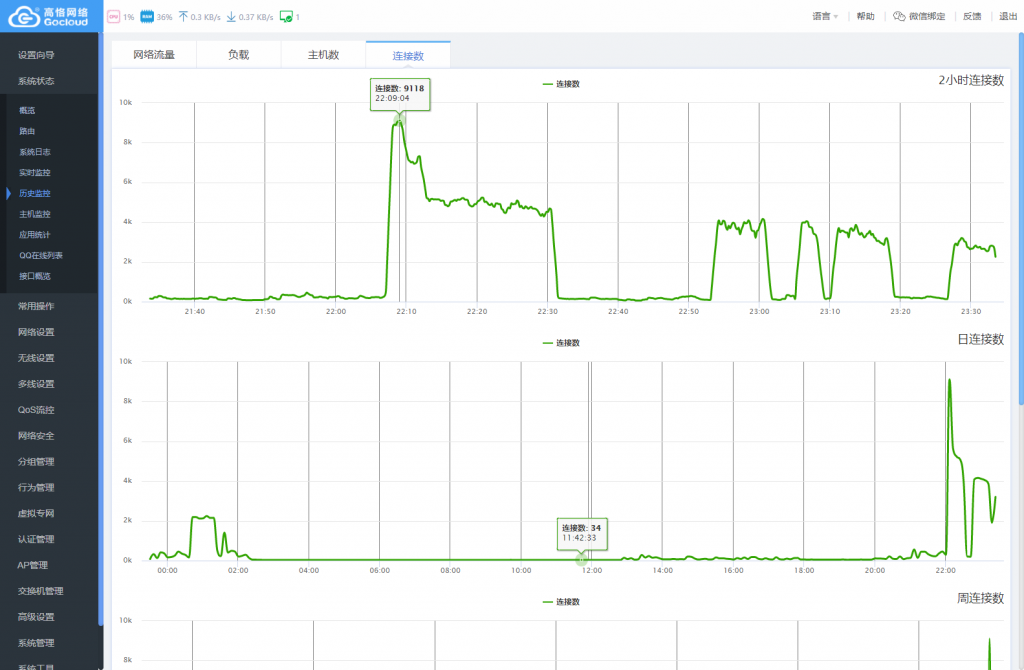Switch to the 负载 tab
This screenshot has height=670, width=1024.
pyautogui.click(x=238, y=55)
